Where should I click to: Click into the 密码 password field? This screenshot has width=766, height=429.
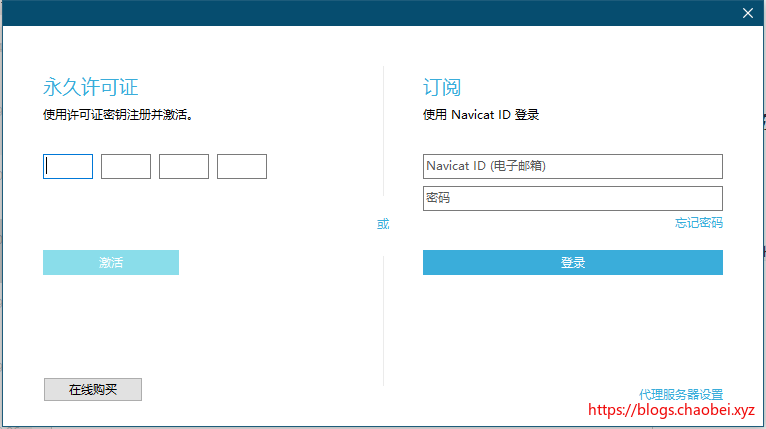573,198
